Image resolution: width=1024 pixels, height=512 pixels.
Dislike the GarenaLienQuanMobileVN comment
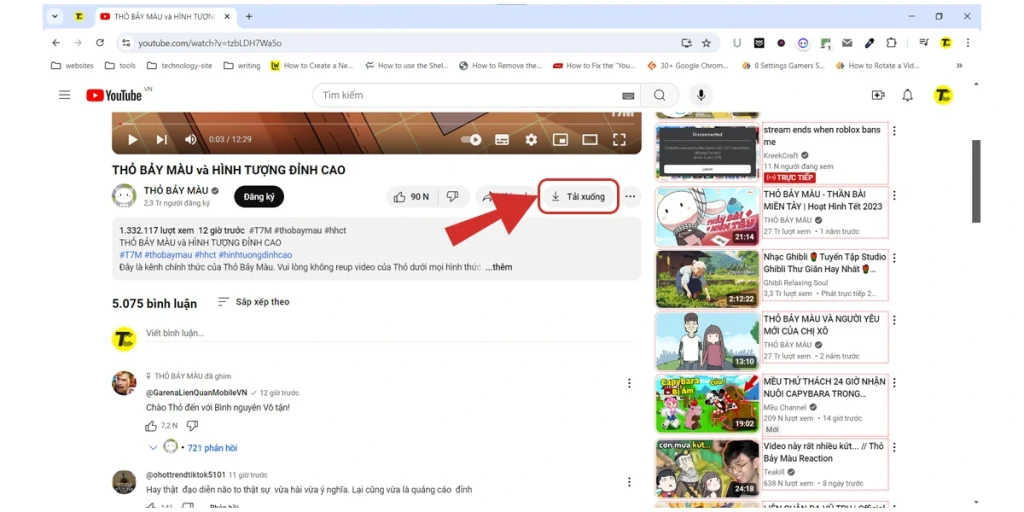tap(192, 426)
